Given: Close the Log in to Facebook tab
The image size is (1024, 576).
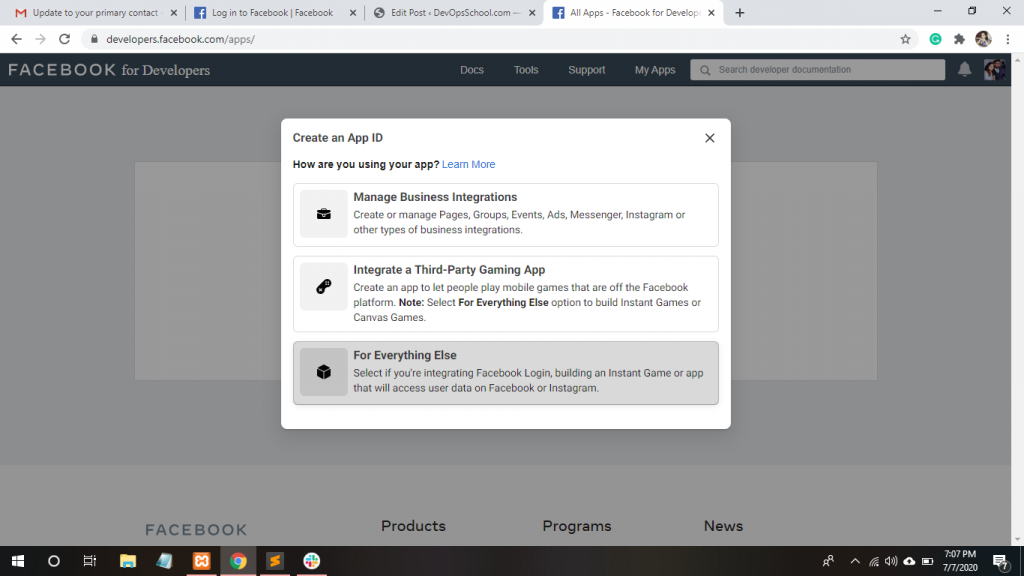Looking at the screenshot, I should click(x=353, y=13).
